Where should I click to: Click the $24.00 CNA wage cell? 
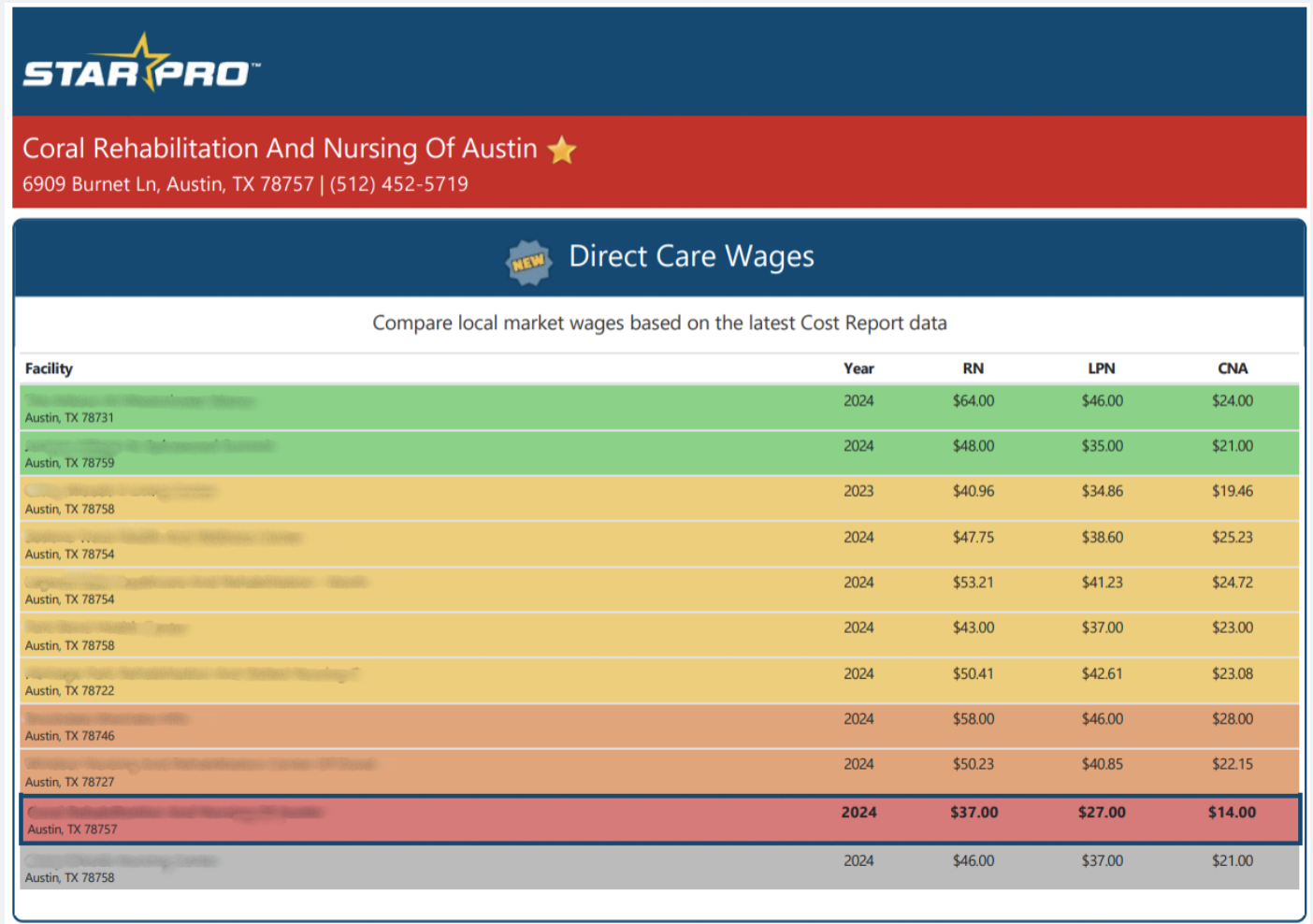click(1233, 401)
